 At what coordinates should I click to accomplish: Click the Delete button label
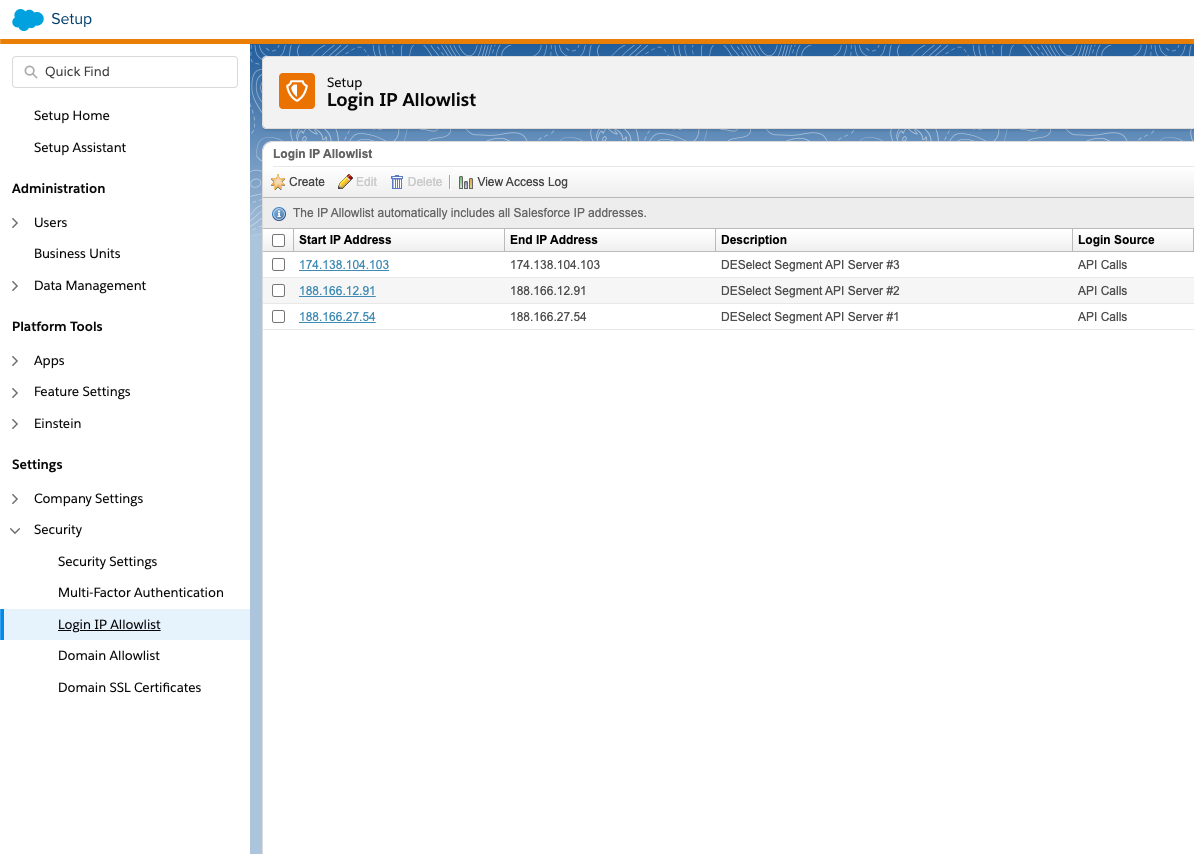[425, 182]
